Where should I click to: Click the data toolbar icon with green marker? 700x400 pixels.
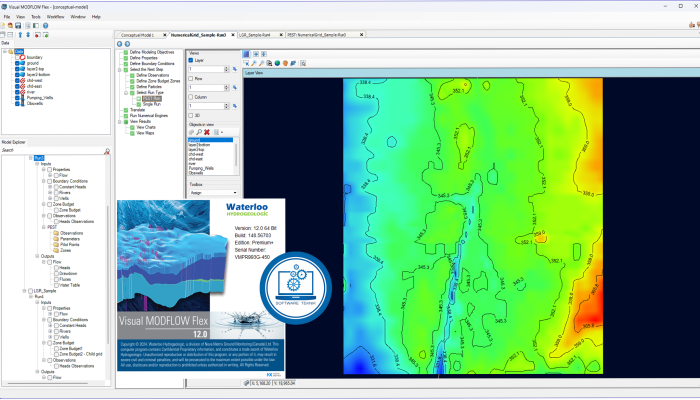(46, 34)
